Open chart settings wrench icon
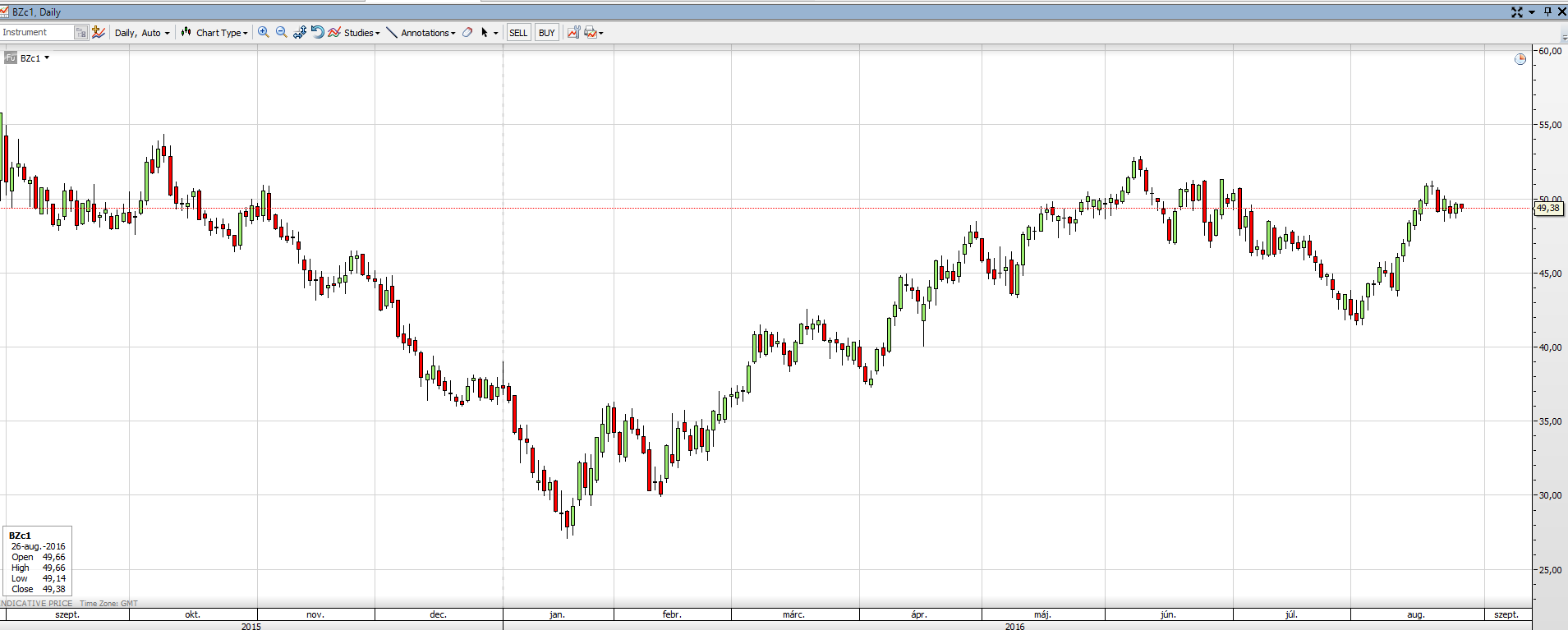This screenshot has height=630, width=1568. click(x=573, y=32)
